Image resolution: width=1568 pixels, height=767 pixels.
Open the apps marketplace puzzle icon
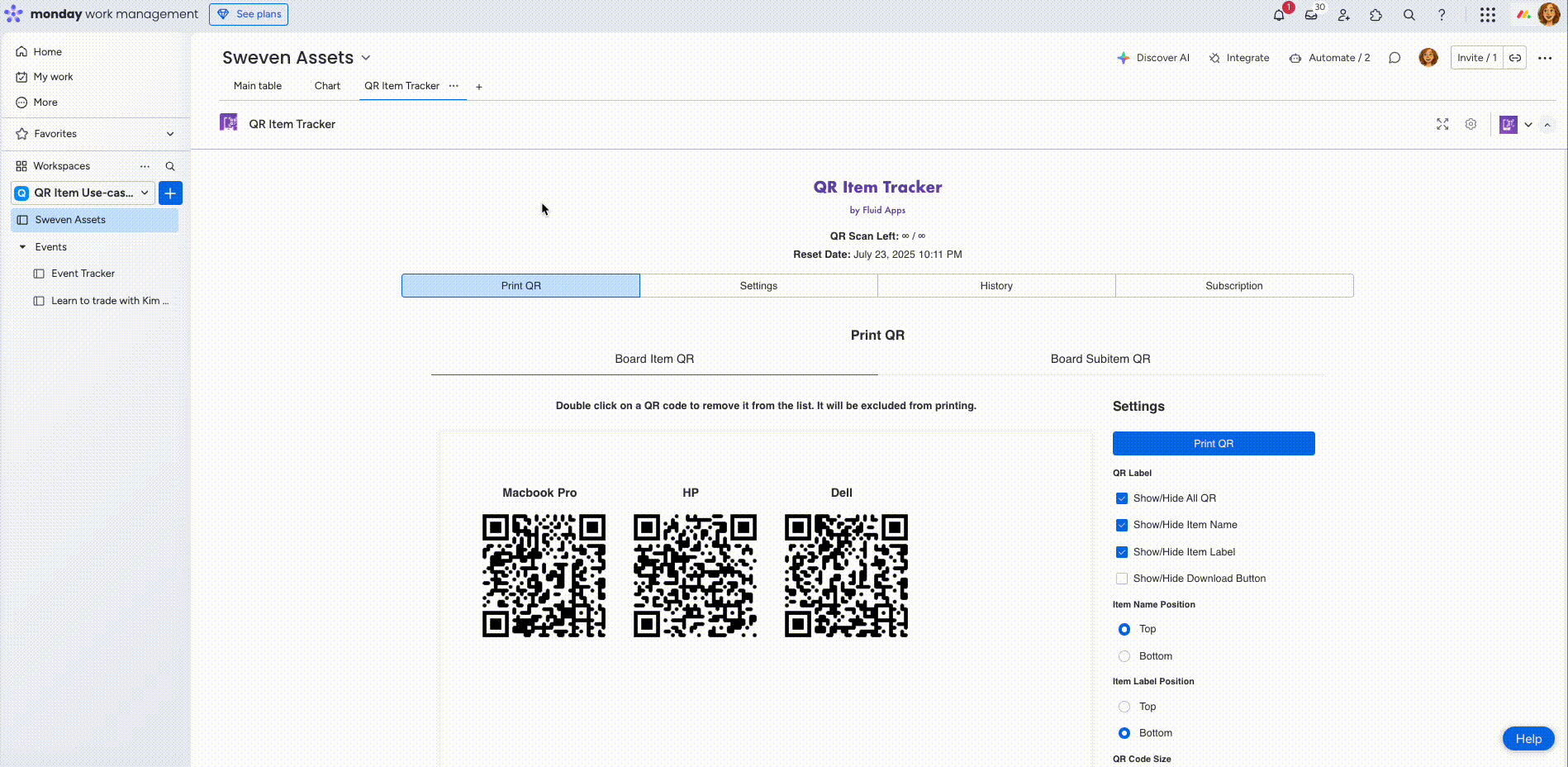pos(1376,15)
